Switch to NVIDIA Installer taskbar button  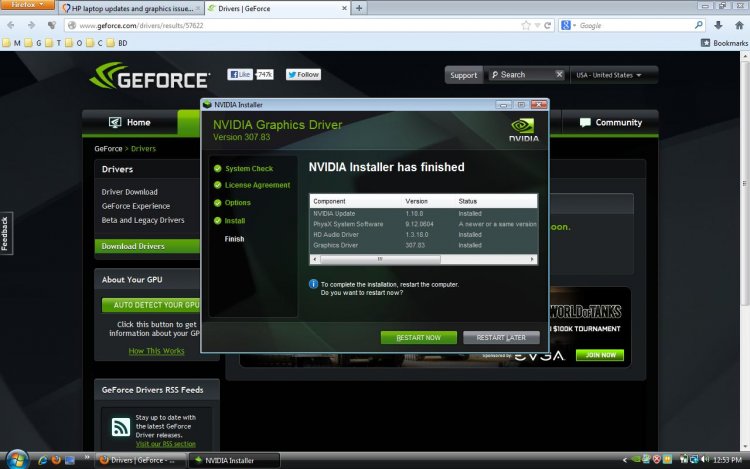coord(233,460)
